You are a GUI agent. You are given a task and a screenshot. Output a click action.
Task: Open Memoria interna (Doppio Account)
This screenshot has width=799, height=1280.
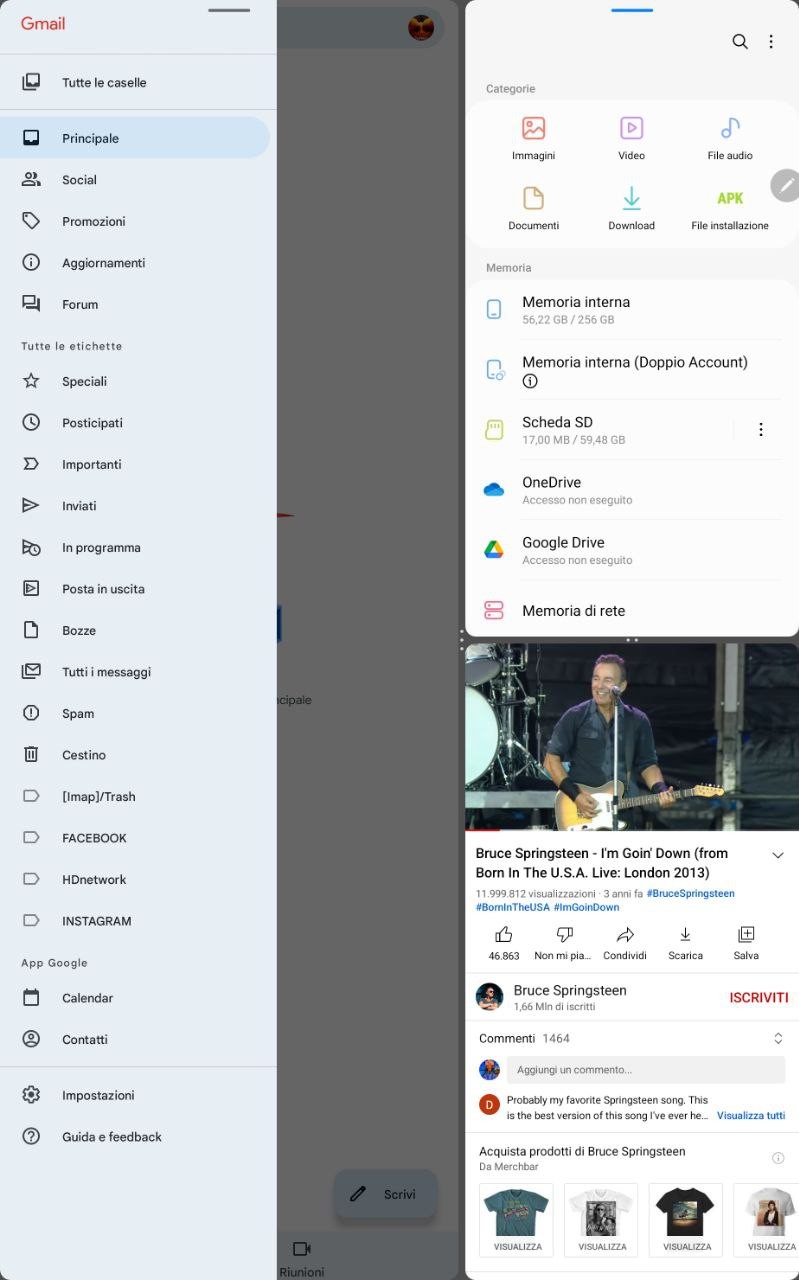[x=632, y=370]
